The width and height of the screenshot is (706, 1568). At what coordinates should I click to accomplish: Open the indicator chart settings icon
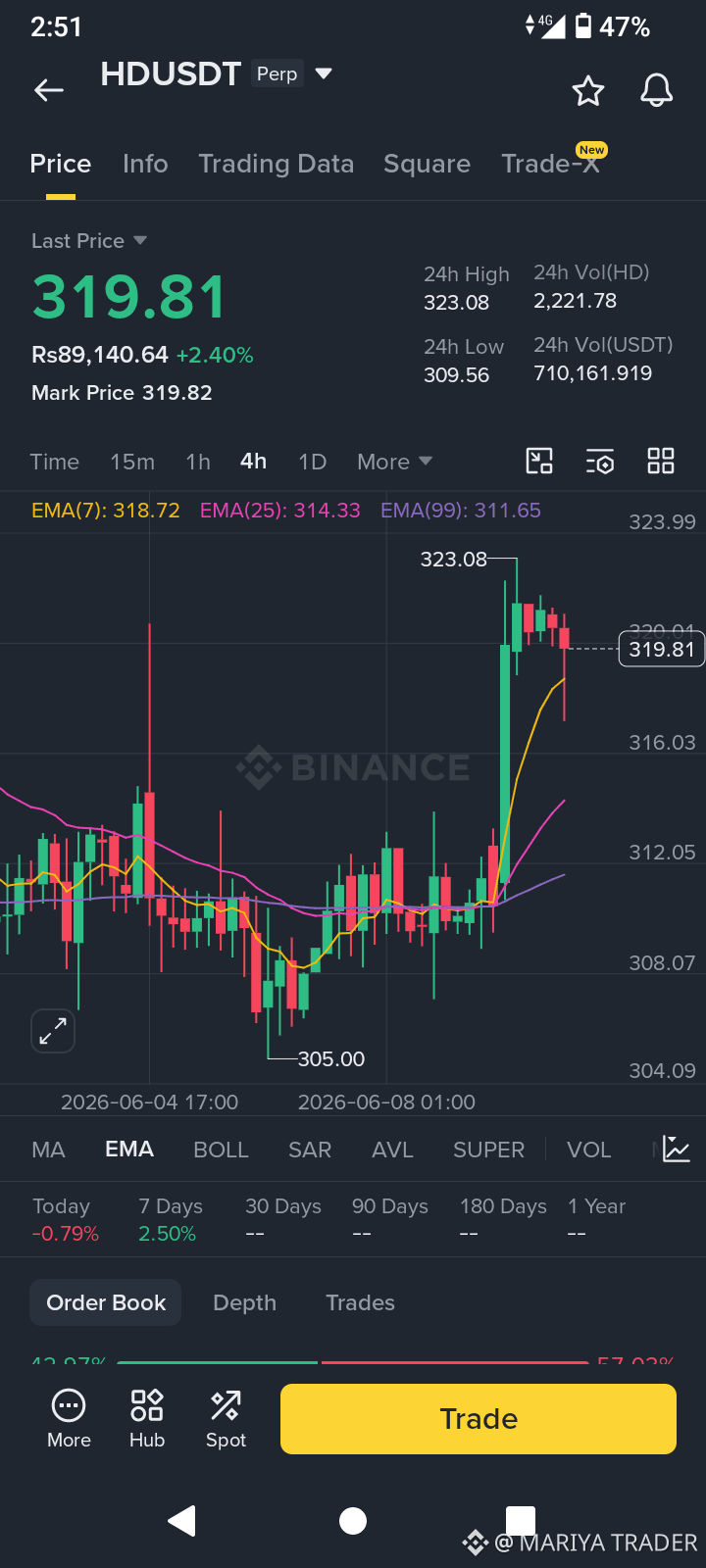tap(677, 1149)
